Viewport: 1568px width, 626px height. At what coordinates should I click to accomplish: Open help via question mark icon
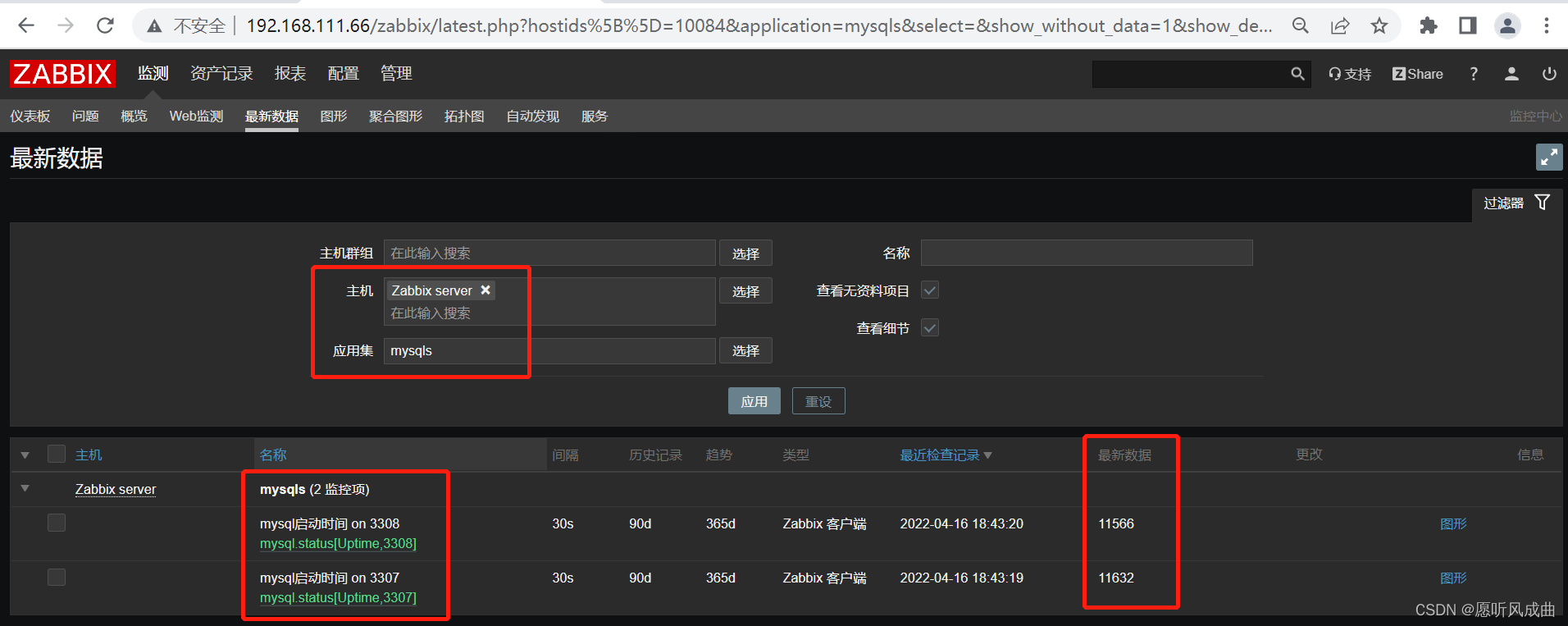coord(1474,74)
